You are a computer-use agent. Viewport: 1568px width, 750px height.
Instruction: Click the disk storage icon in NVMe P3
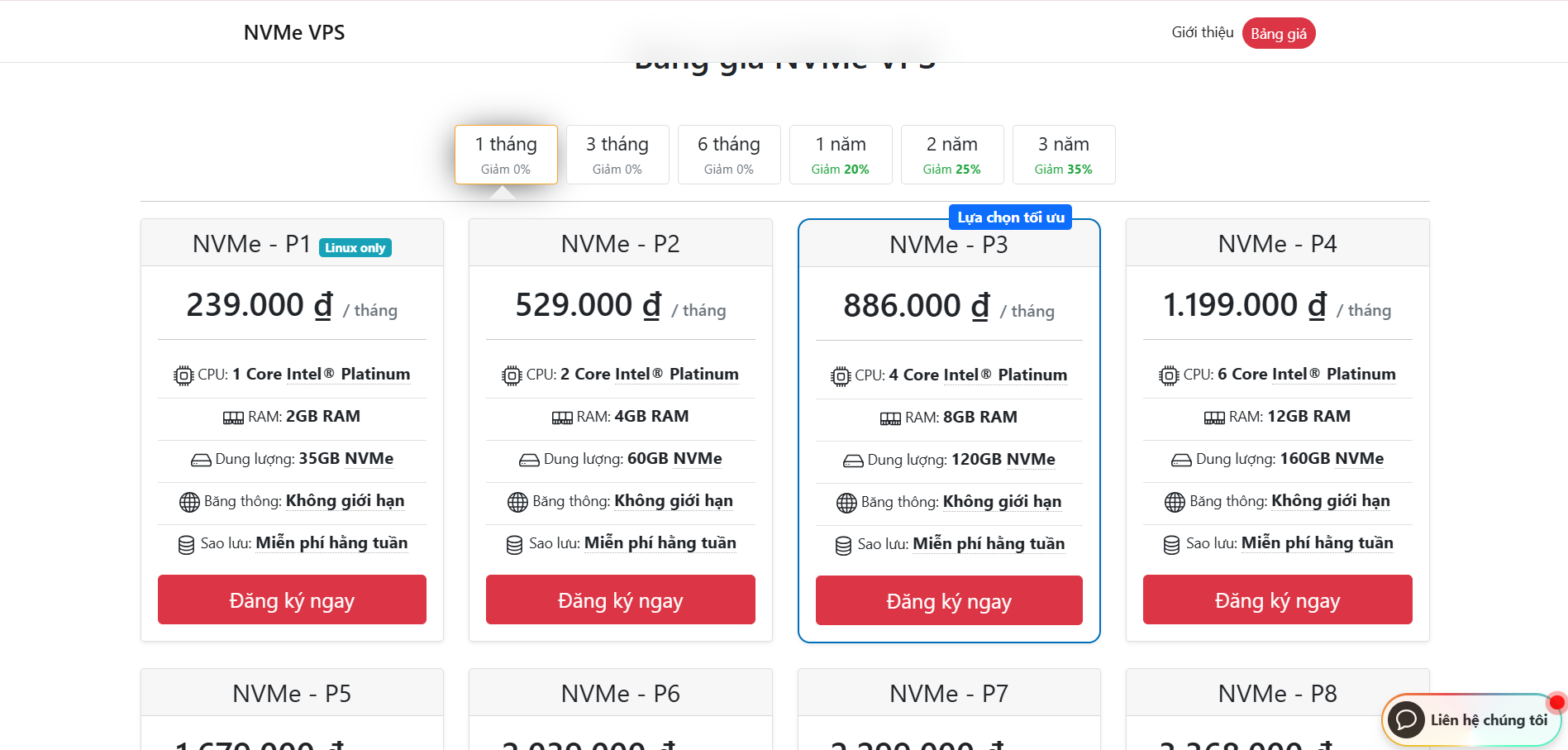click(853, 461)
